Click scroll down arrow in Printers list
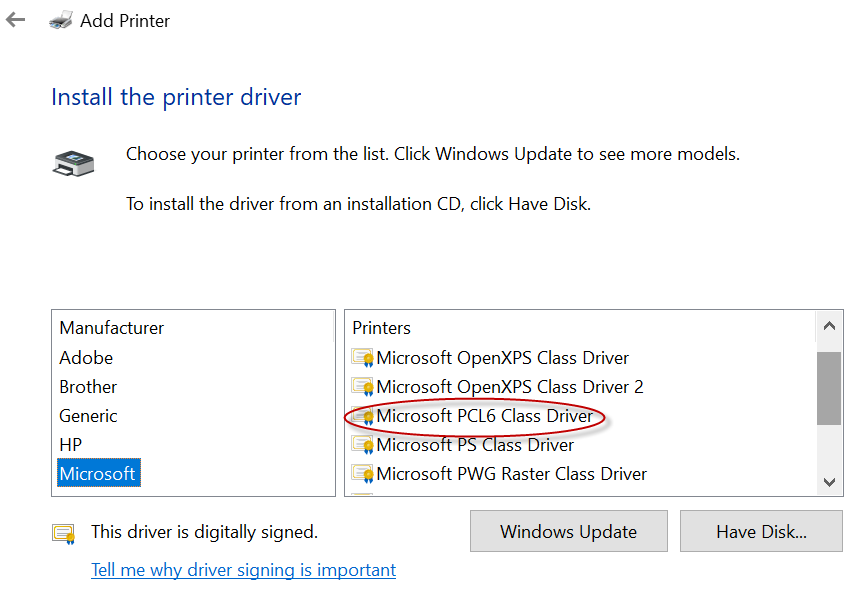The image size is (868, 596). (x=829, y=482)
